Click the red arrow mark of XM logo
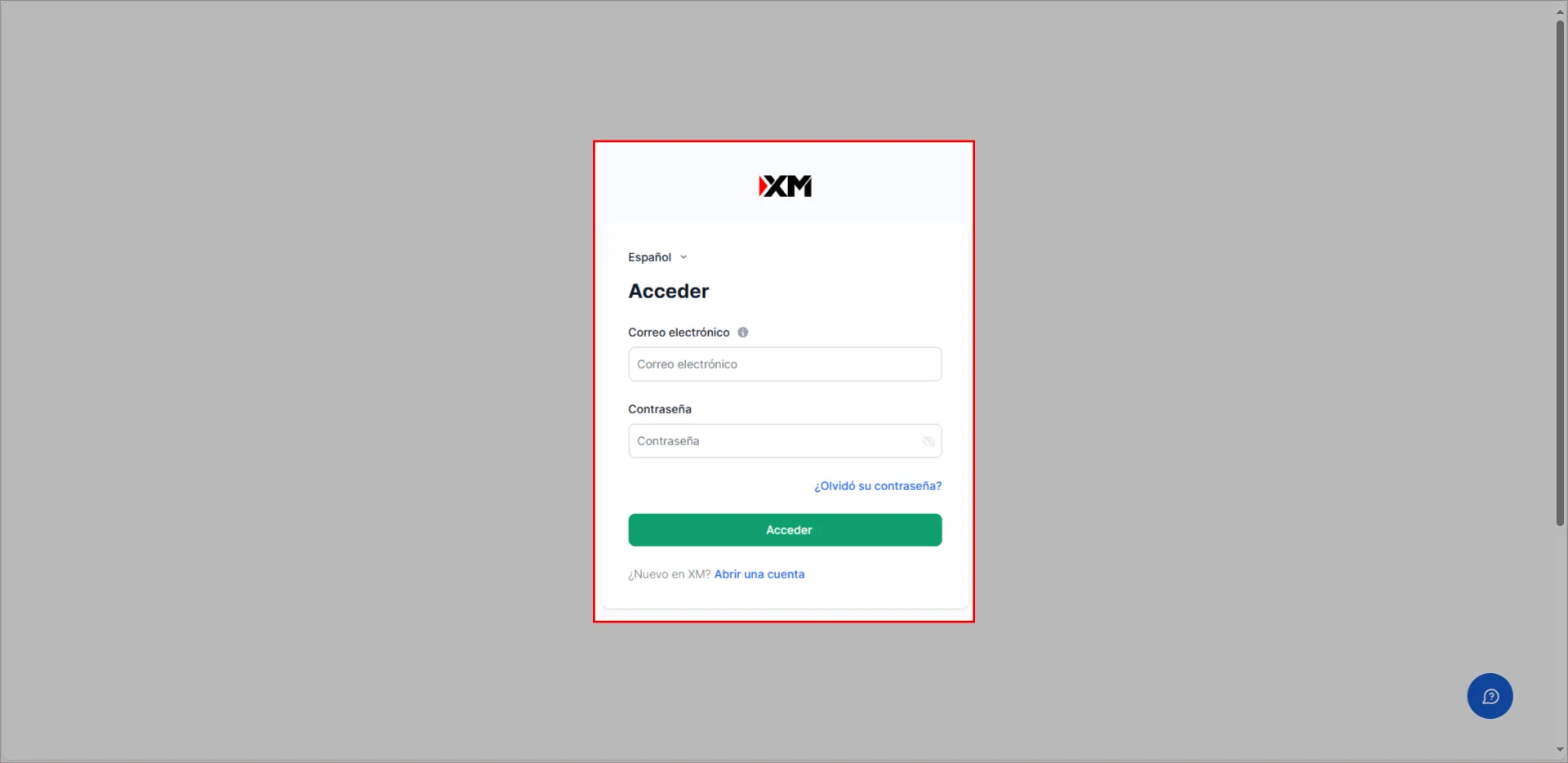 763,186
